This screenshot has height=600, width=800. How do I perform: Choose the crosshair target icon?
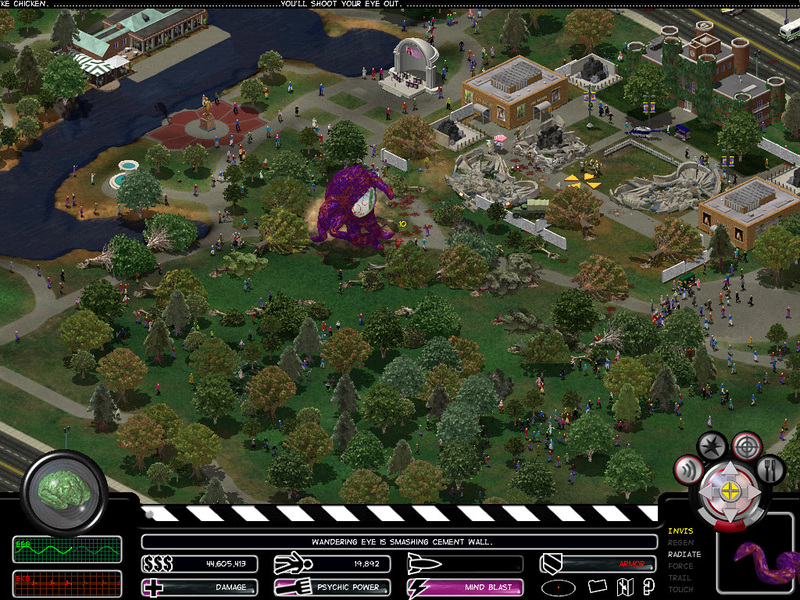tap(746, 446)
